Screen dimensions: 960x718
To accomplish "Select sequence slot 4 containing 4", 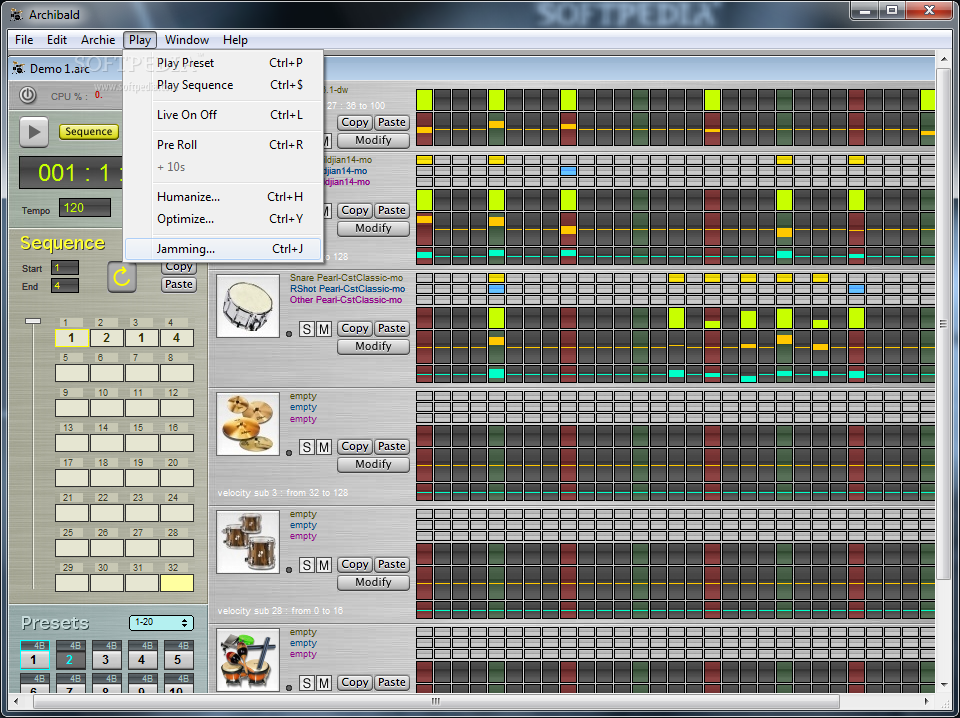I will coord(177,338).
